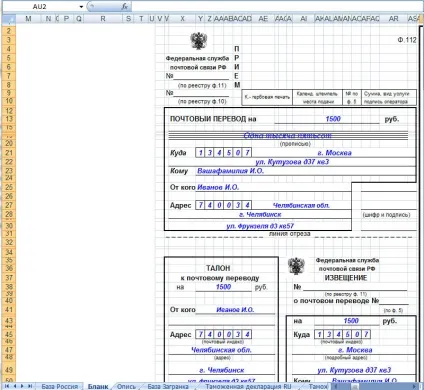Click the 'Сумма, вид услуги' box

tap(389, 97)
